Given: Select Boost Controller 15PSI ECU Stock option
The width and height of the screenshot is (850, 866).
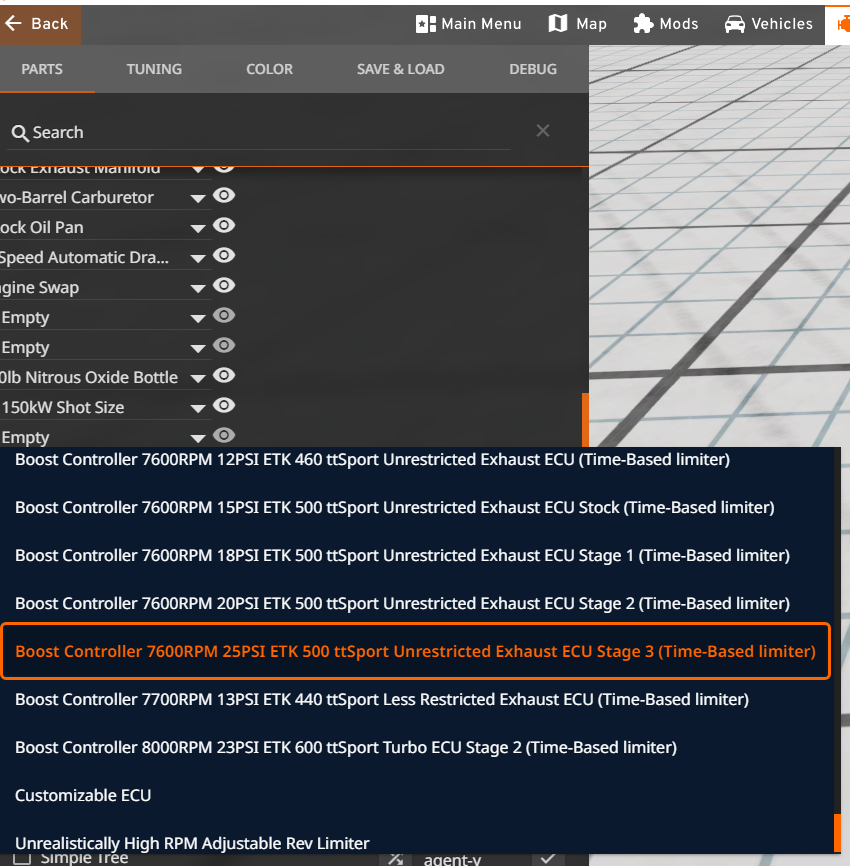Looking at the screenshot, I should tap(416, 508).
